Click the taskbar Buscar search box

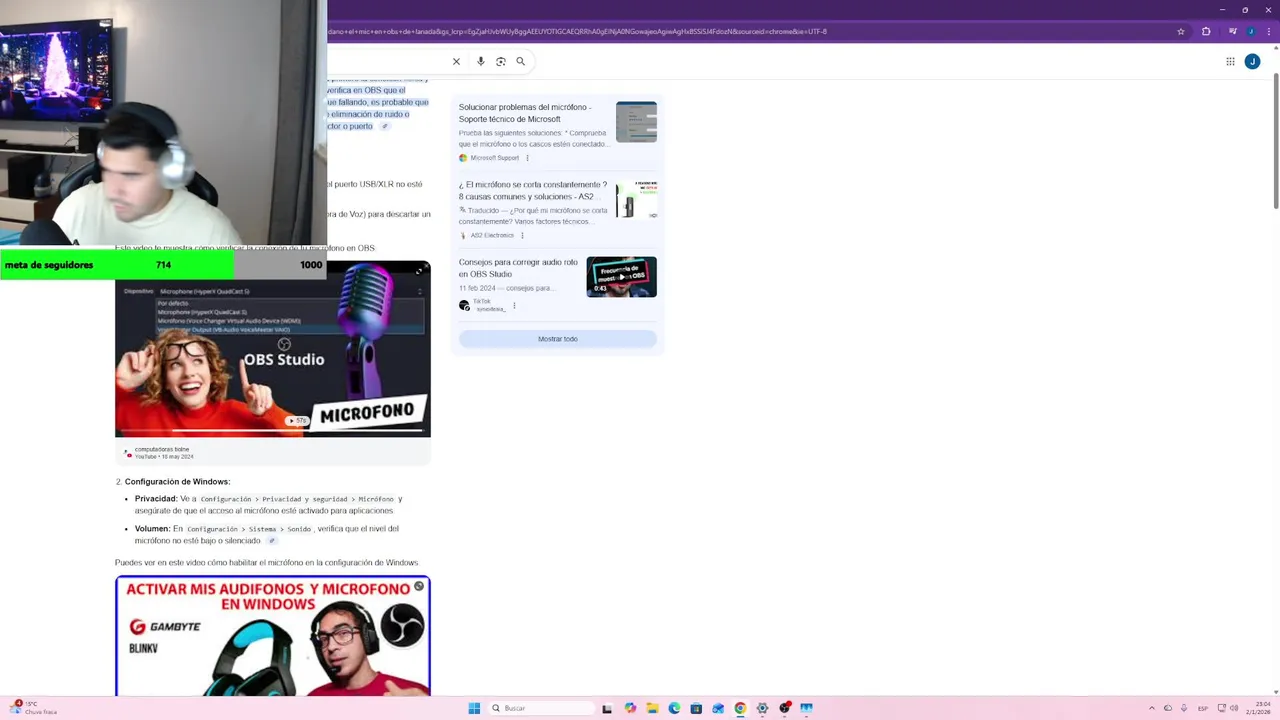pos(540,708)
